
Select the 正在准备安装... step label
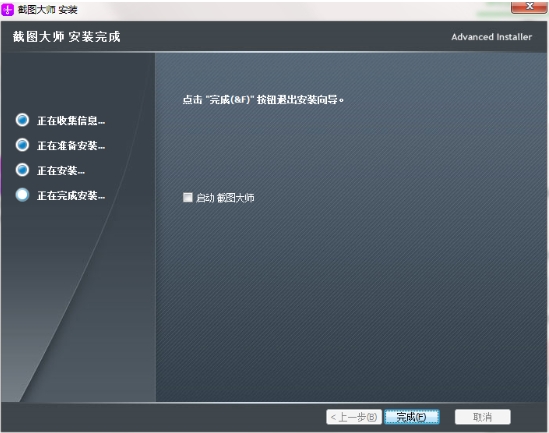(71, 146)
